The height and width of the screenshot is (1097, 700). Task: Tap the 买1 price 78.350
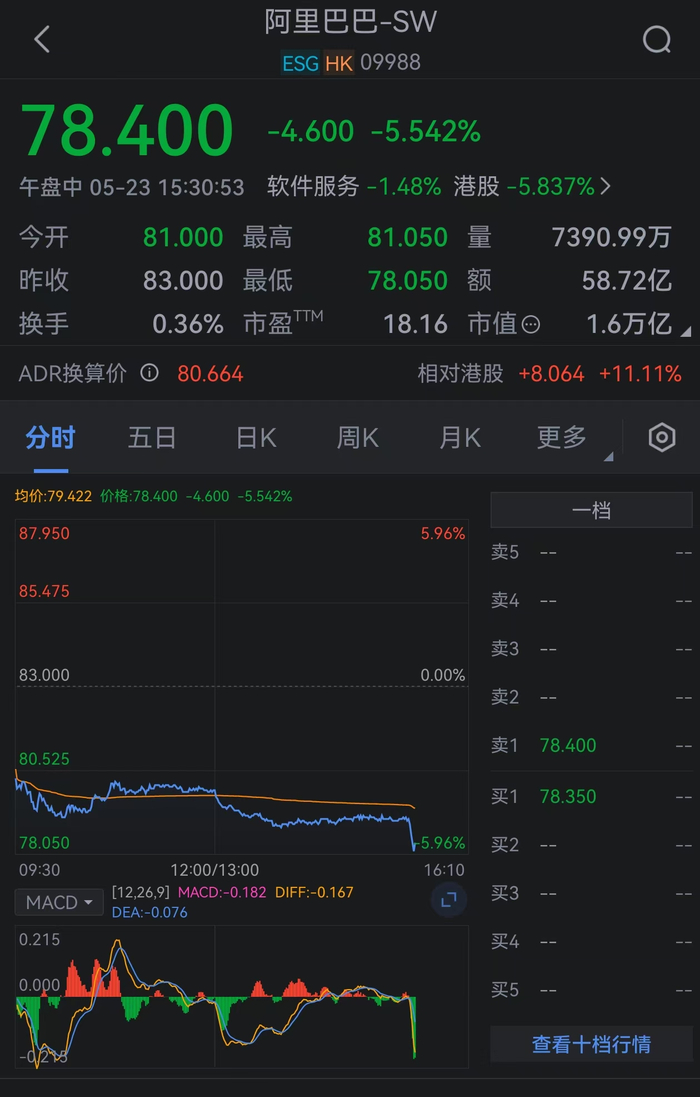568,796
